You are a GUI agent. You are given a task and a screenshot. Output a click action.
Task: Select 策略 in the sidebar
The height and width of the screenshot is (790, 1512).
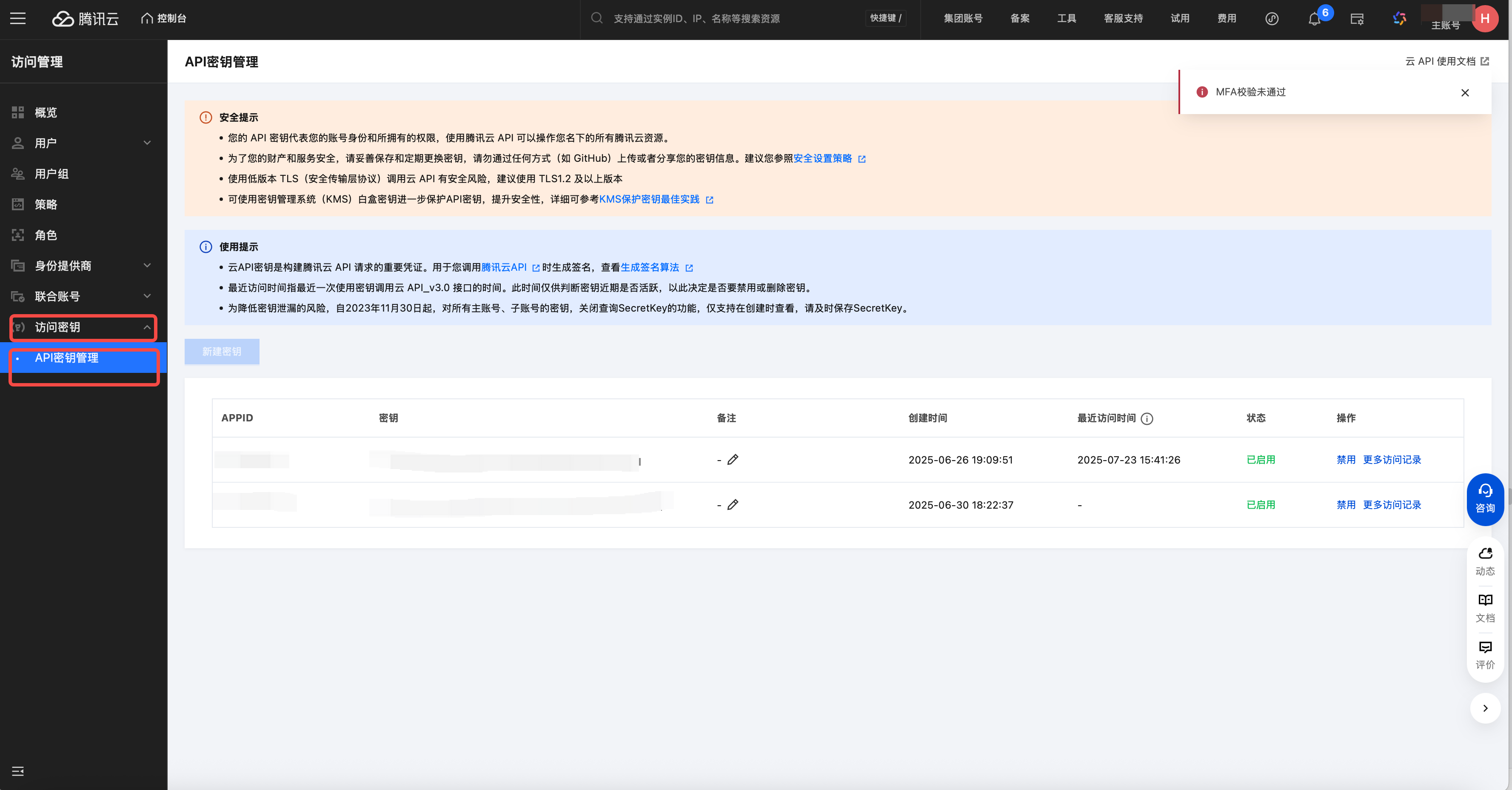click(46, 204)
